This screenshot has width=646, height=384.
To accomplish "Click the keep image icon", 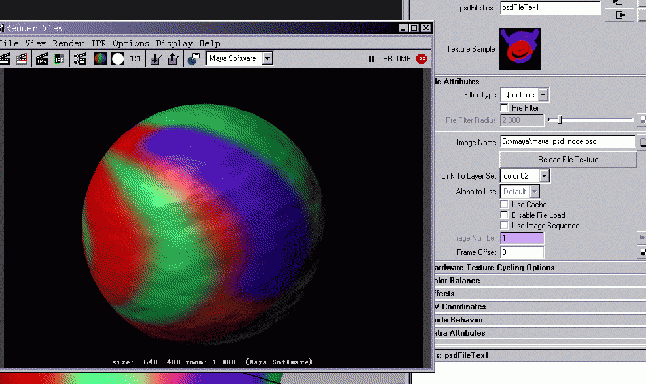I will pos(155,59).
